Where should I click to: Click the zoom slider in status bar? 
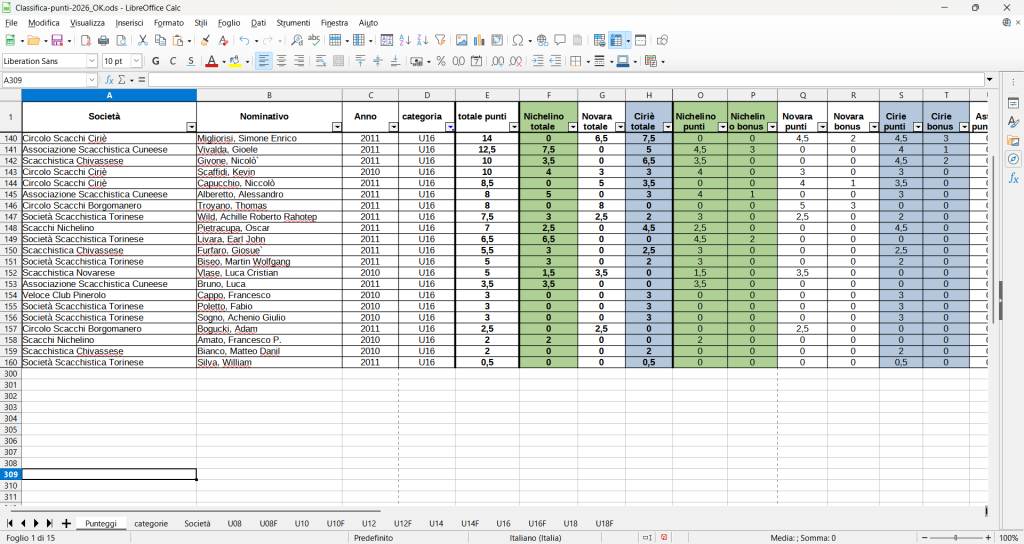coord(955,538)
